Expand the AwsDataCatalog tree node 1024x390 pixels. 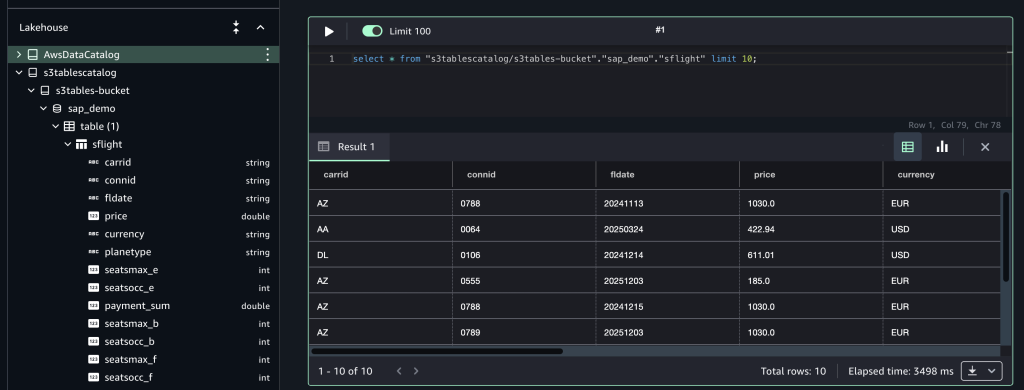click(19, 55)
